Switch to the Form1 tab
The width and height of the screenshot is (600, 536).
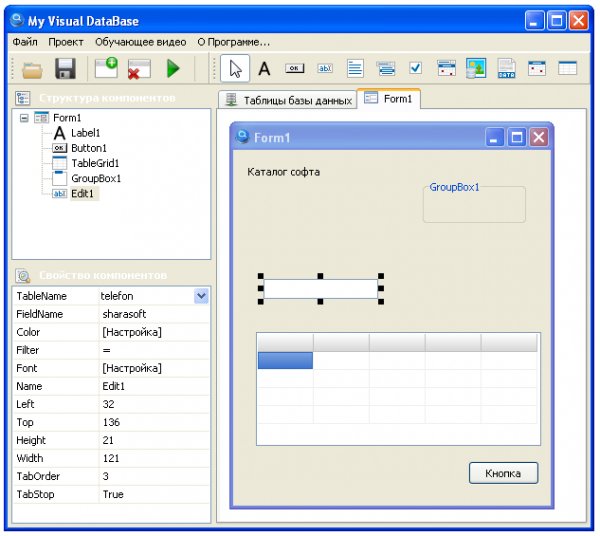click(388, 99)
